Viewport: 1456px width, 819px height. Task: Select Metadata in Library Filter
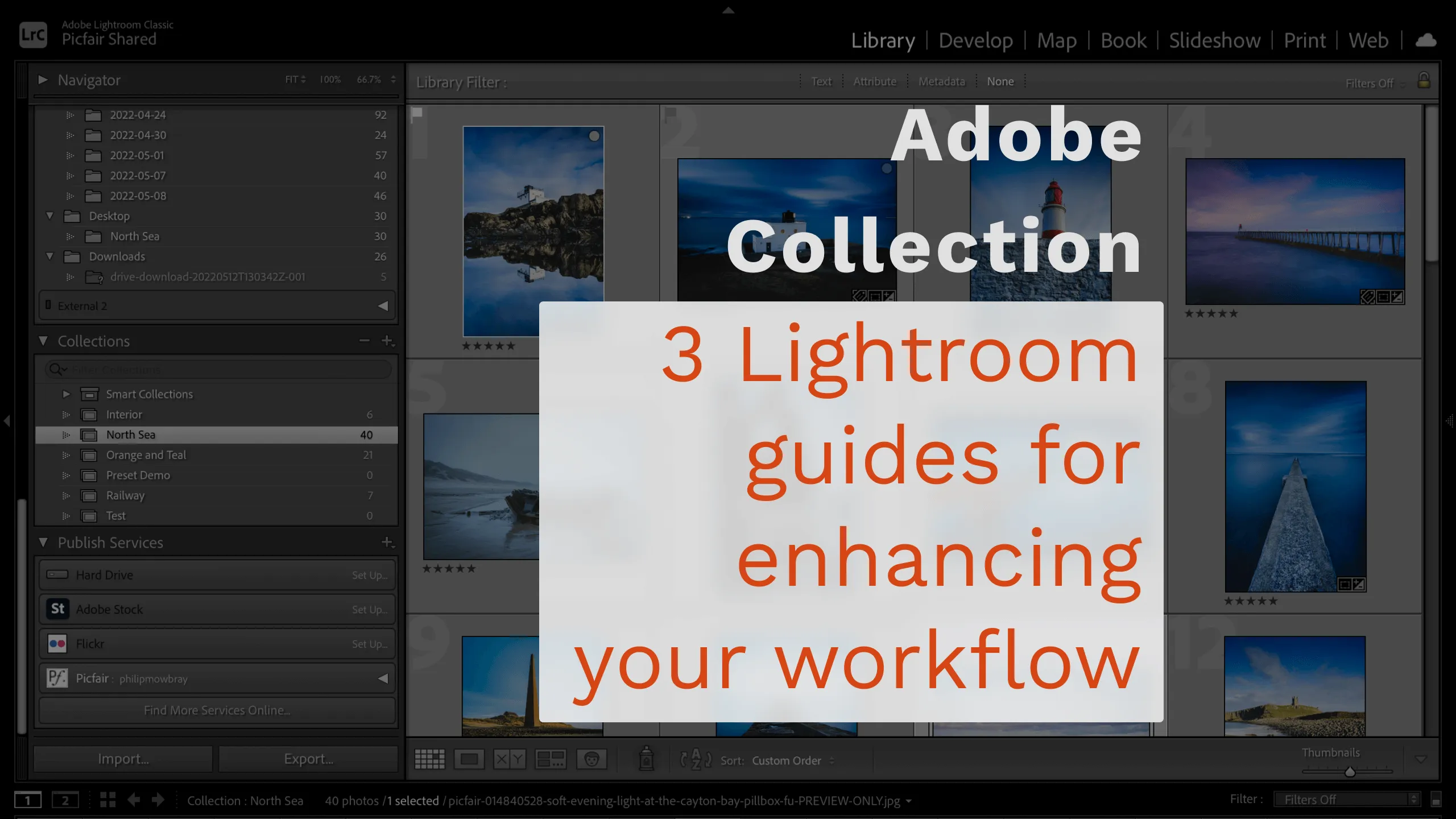942,81
